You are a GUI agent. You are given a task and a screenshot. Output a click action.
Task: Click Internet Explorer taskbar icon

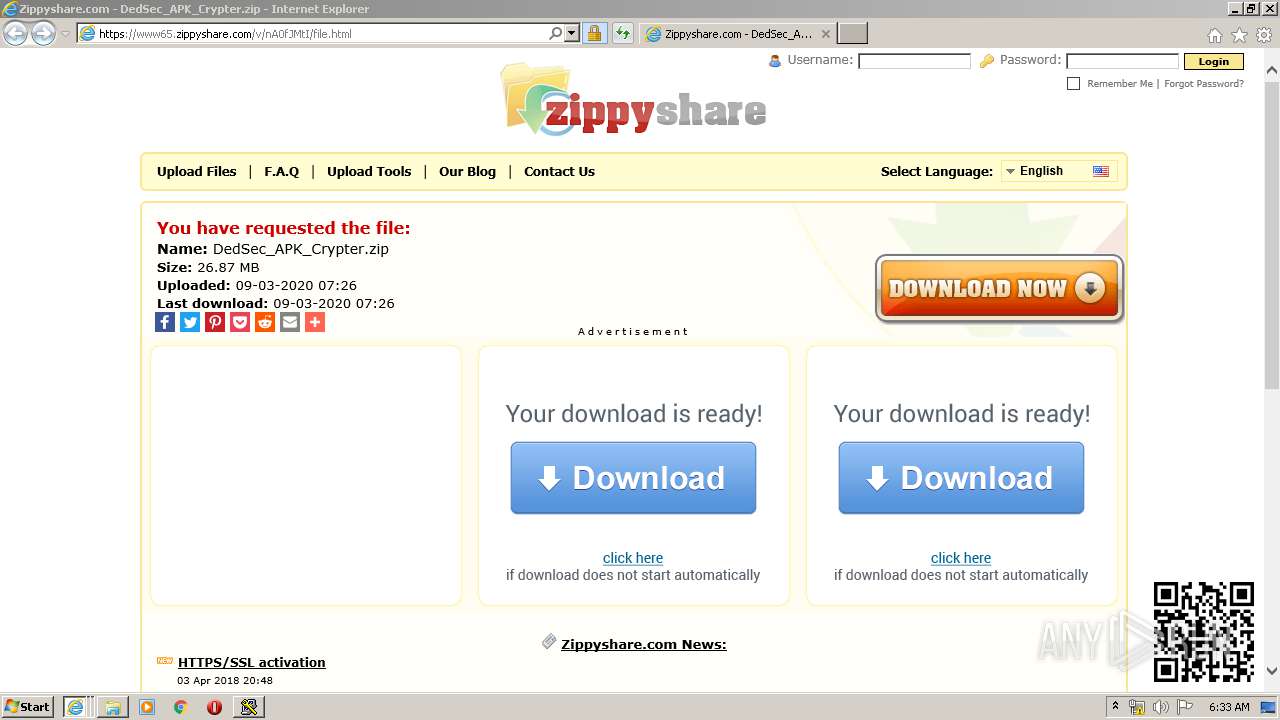tap(75, 707)
